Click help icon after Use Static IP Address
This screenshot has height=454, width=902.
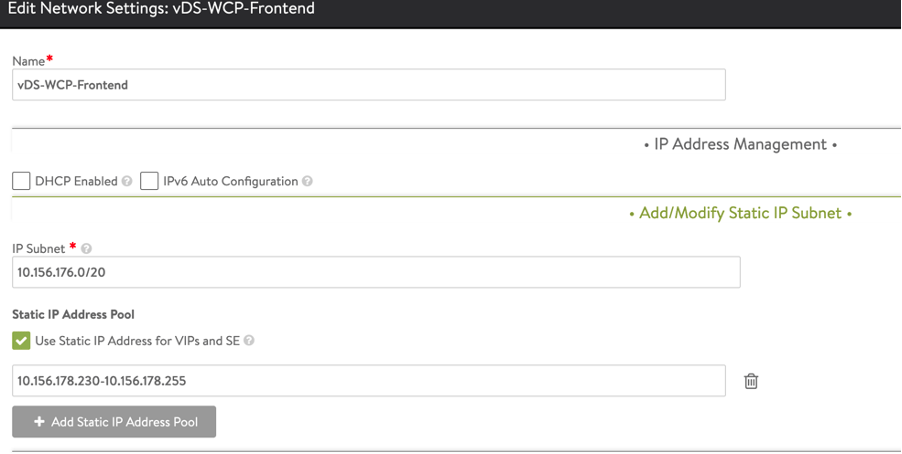pyautogui.click(x=249, y=341)
